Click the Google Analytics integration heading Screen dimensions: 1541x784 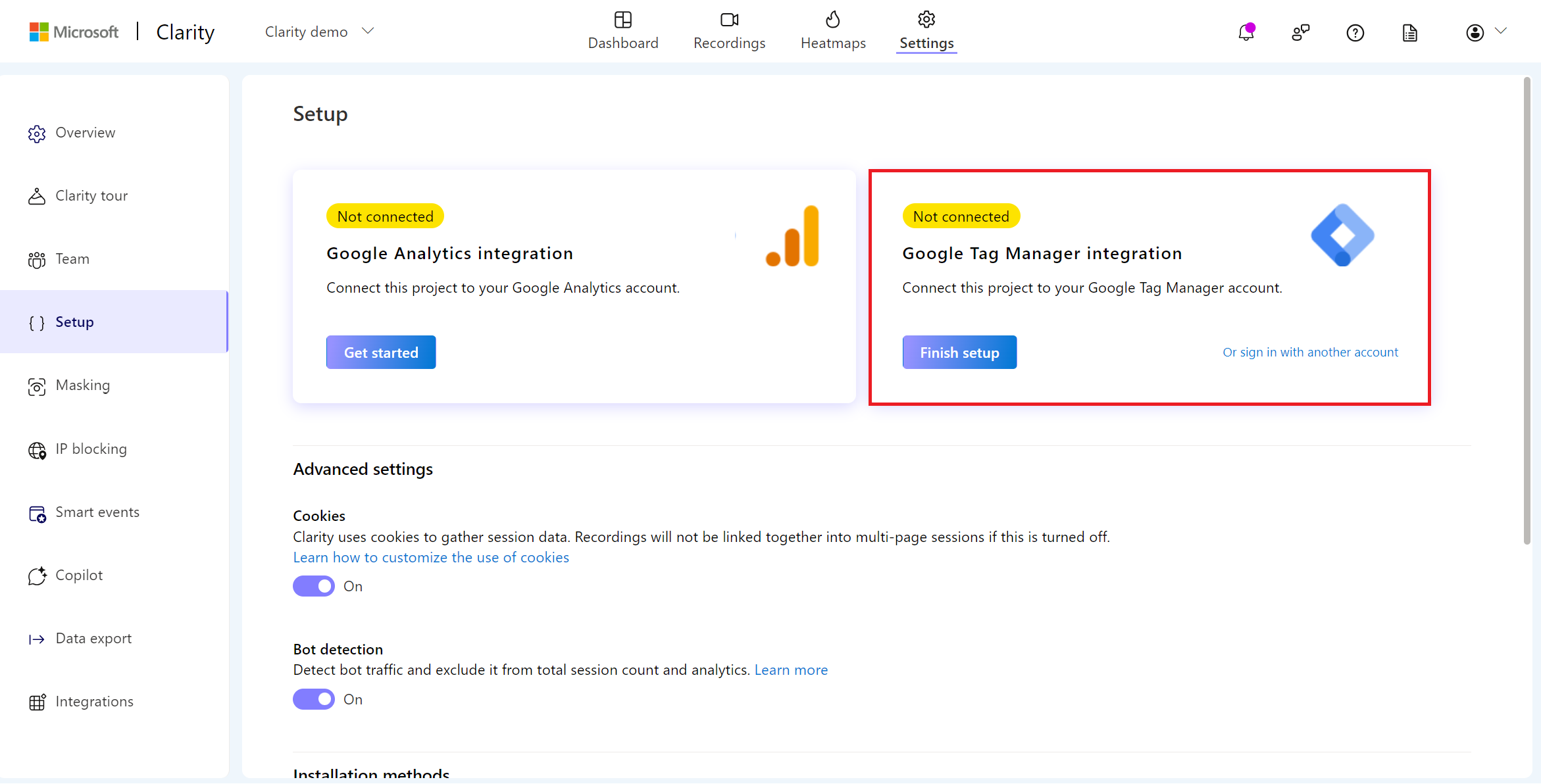click(x=449, y=254)
